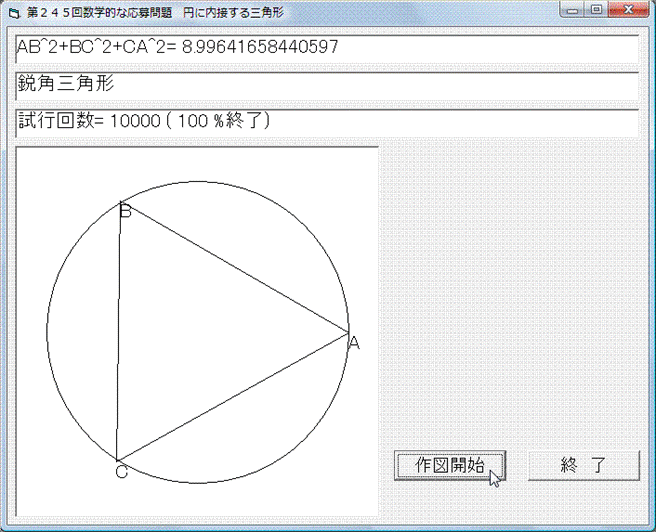Close the window with the red X
The width and height of the screenshot is (656, 532).
(627, 10)
